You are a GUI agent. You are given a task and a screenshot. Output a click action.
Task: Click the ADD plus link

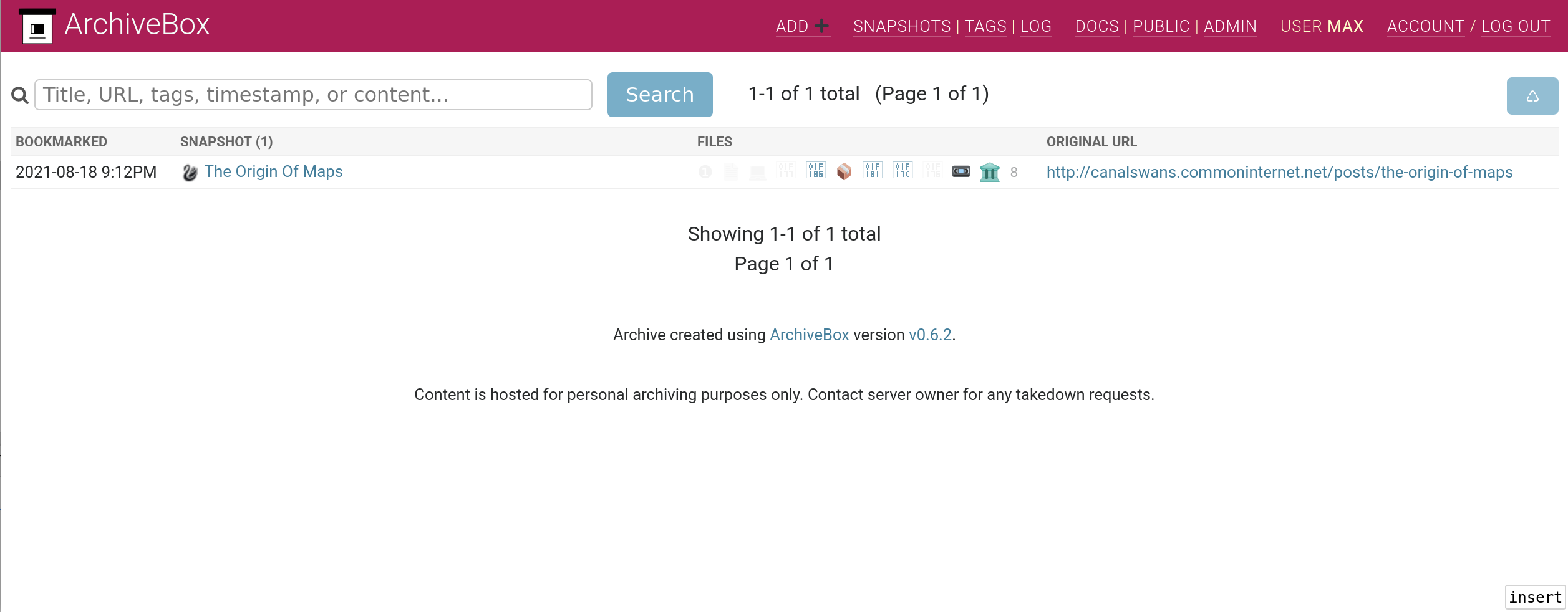(802, 27)
